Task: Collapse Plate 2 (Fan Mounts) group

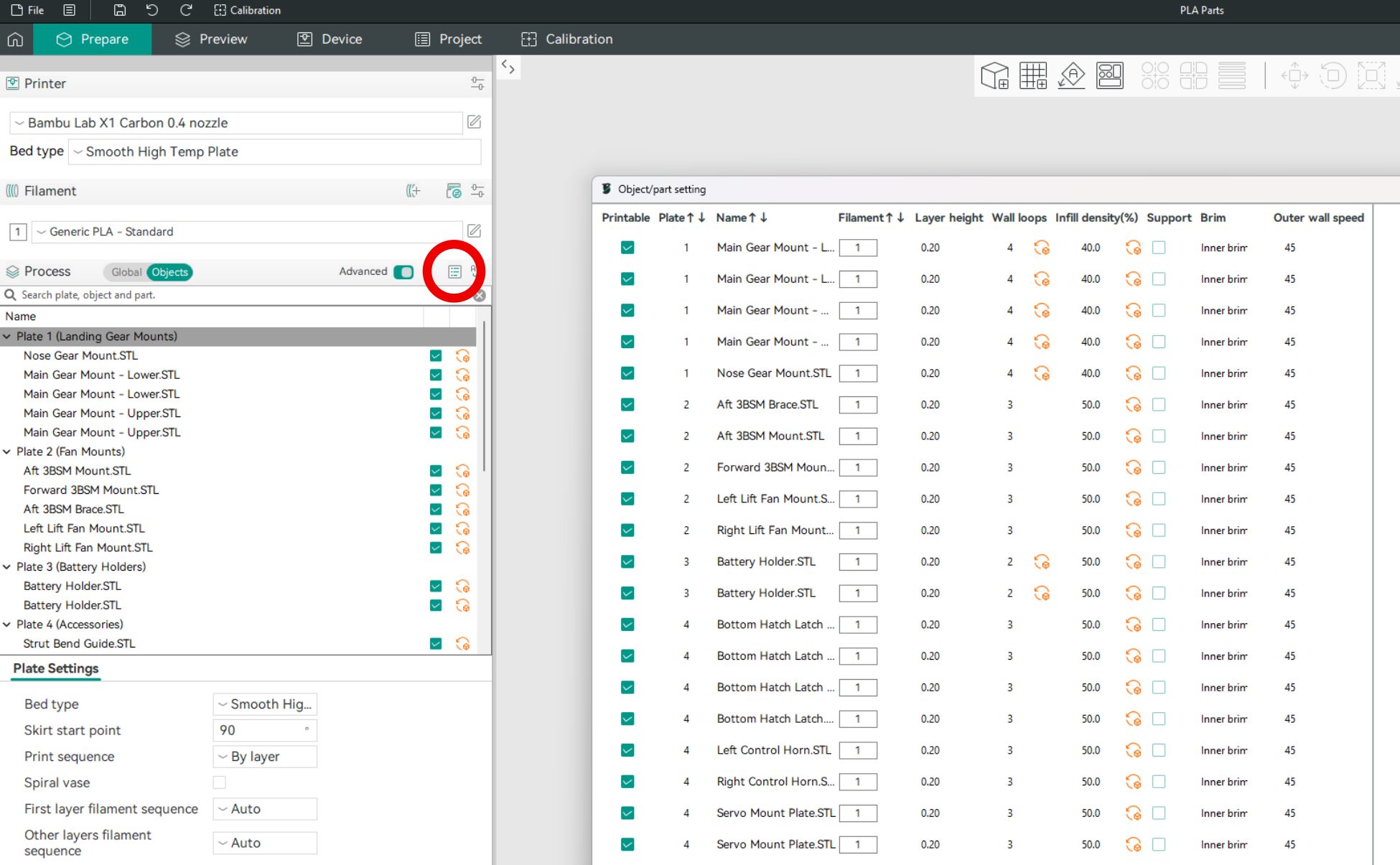Action: pyautogui.click(x=7, y=452)
